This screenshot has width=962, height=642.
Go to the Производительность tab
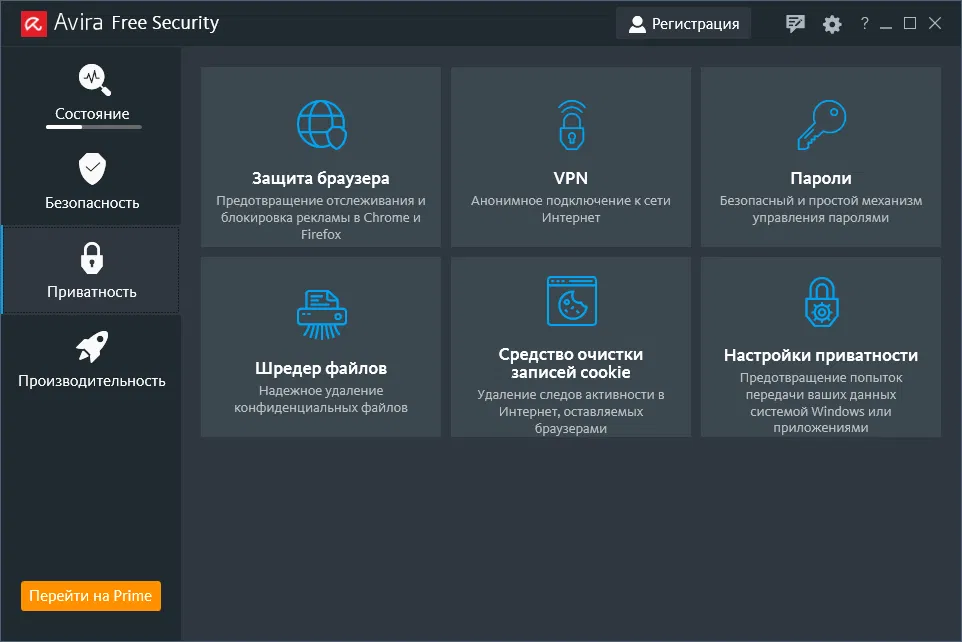tap(92, 359)
